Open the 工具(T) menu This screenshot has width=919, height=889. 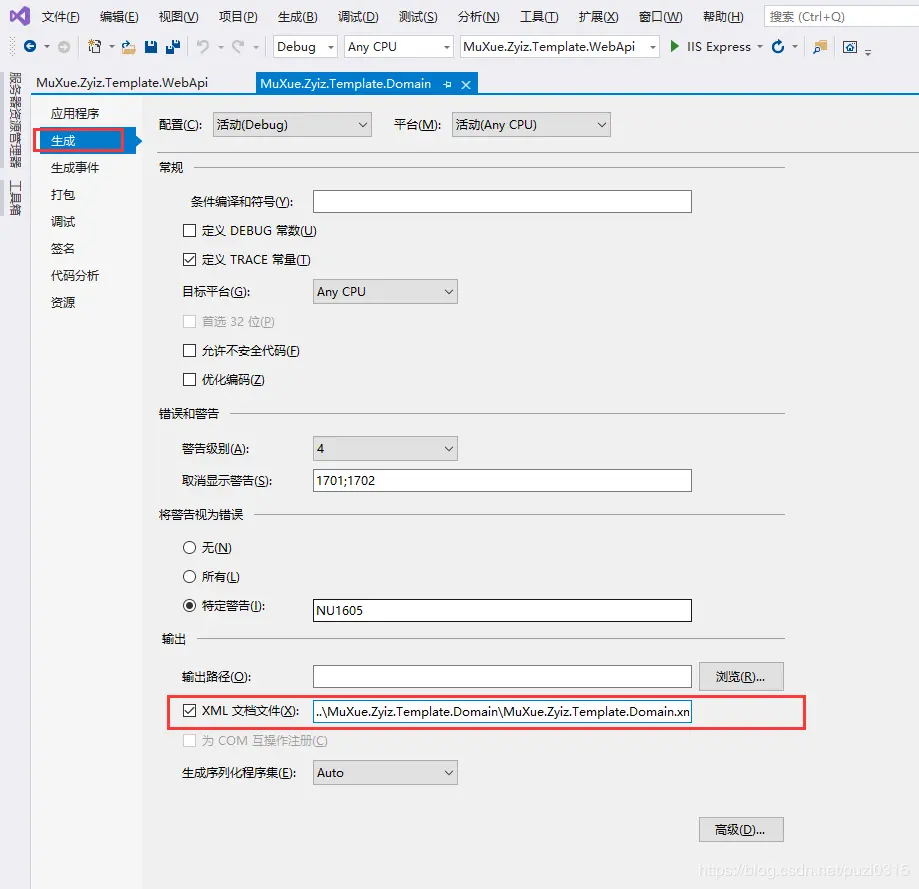point(539,17)
